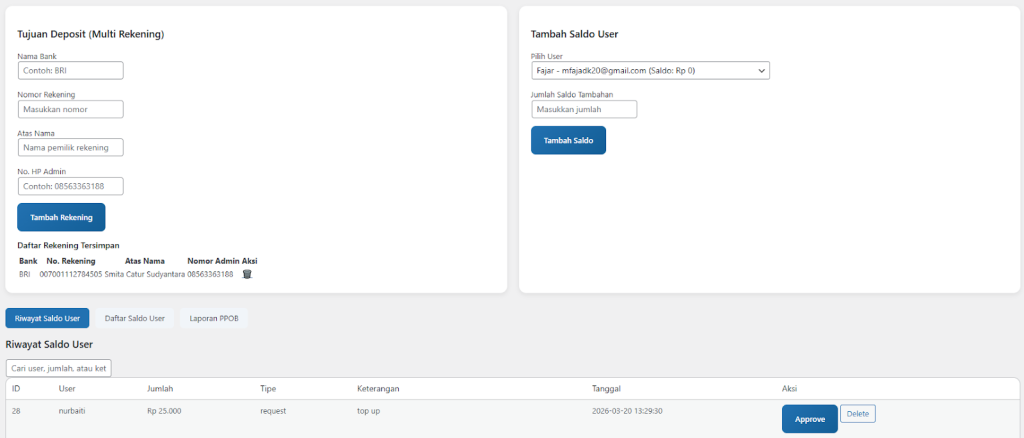Click the Jumlah column header
This screenshot has width=1024, height=438.
[x=160, y=388]
